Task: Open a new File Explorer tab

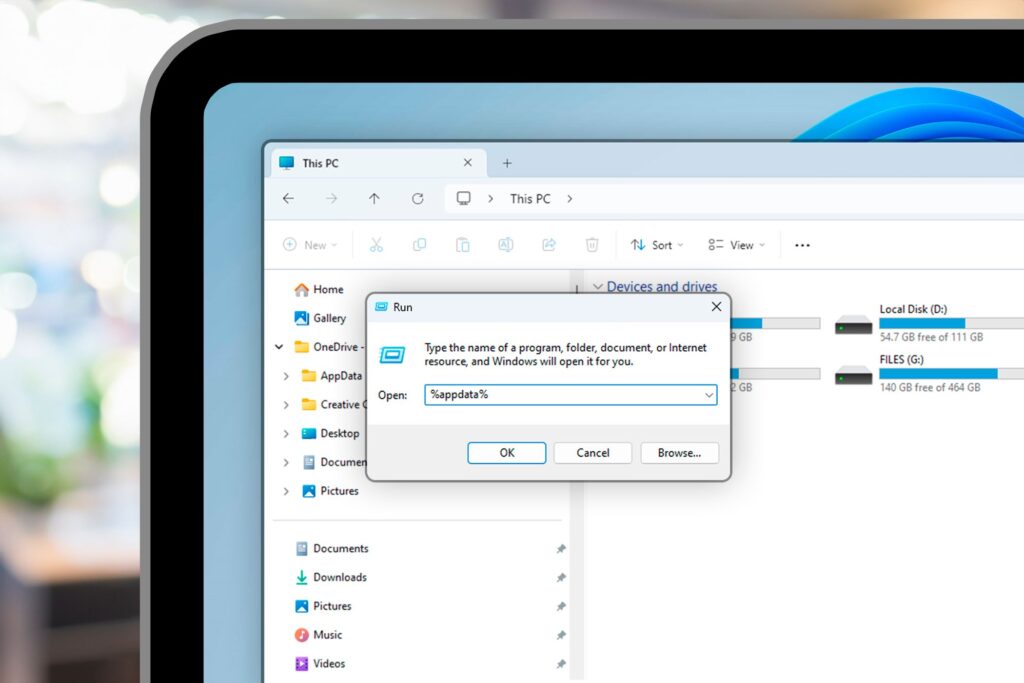Action: click(x=506, y=162)
